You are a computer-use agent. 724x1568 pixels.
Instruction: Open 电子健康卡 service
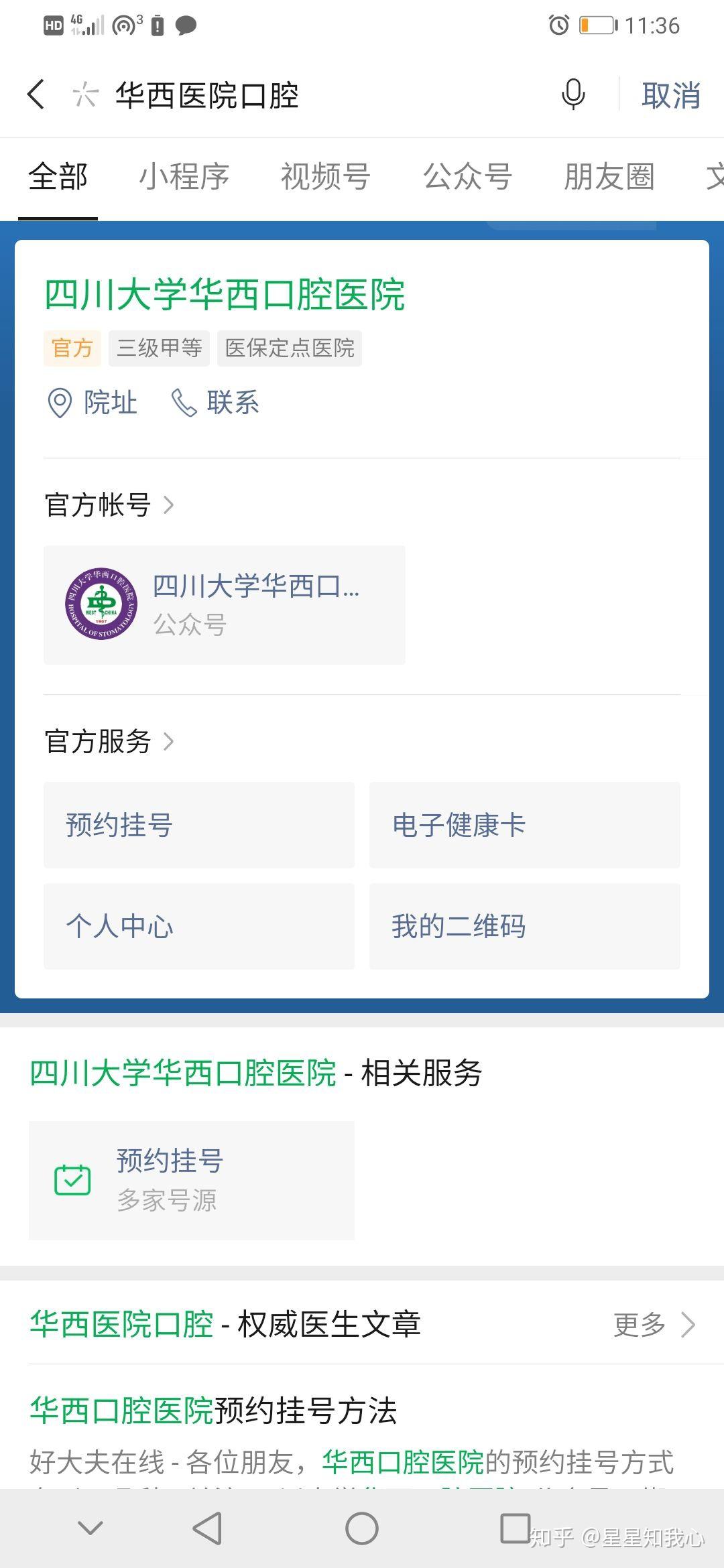pyautogui.click(x=524, y=825)
